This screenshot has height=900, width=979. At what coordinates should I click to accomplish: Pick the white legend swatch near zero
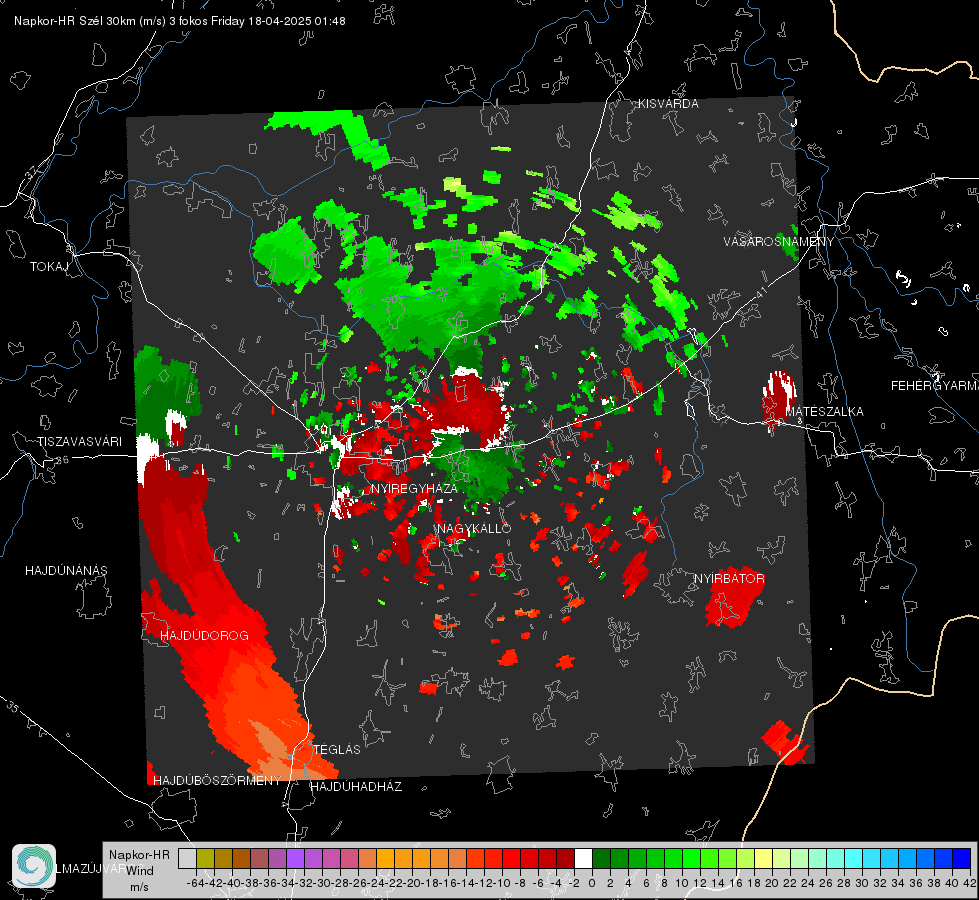click(x=583, y=858)
